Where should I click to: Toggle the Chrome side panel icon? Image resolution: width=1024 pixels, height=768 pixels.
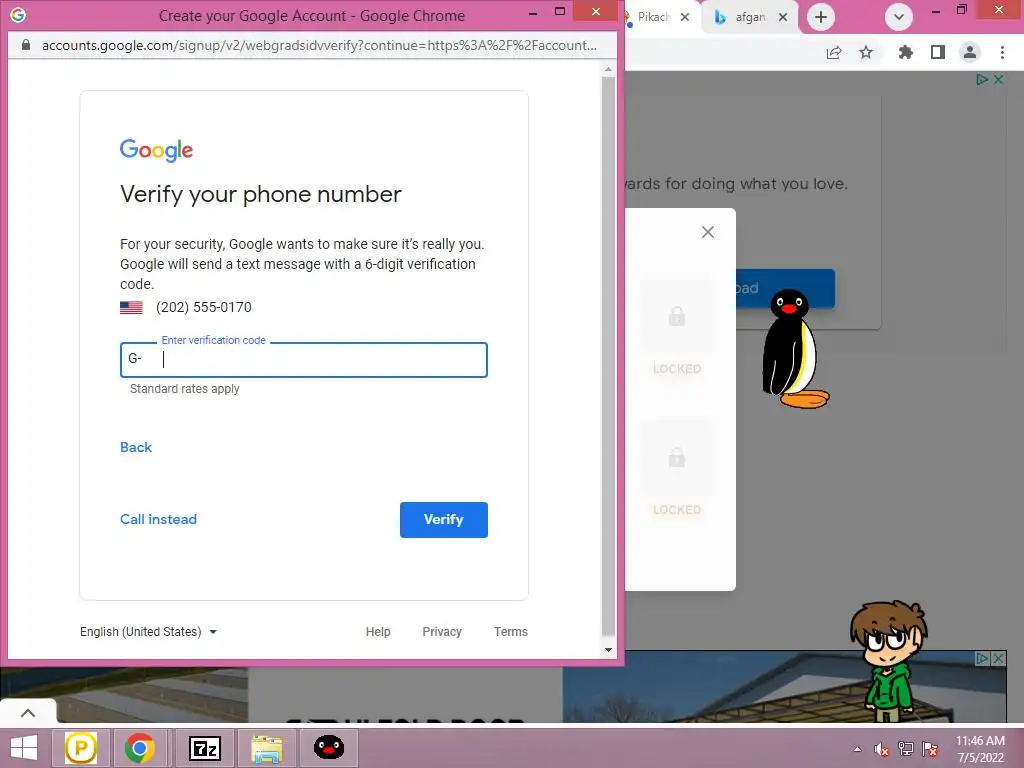[x=938, y=52]
